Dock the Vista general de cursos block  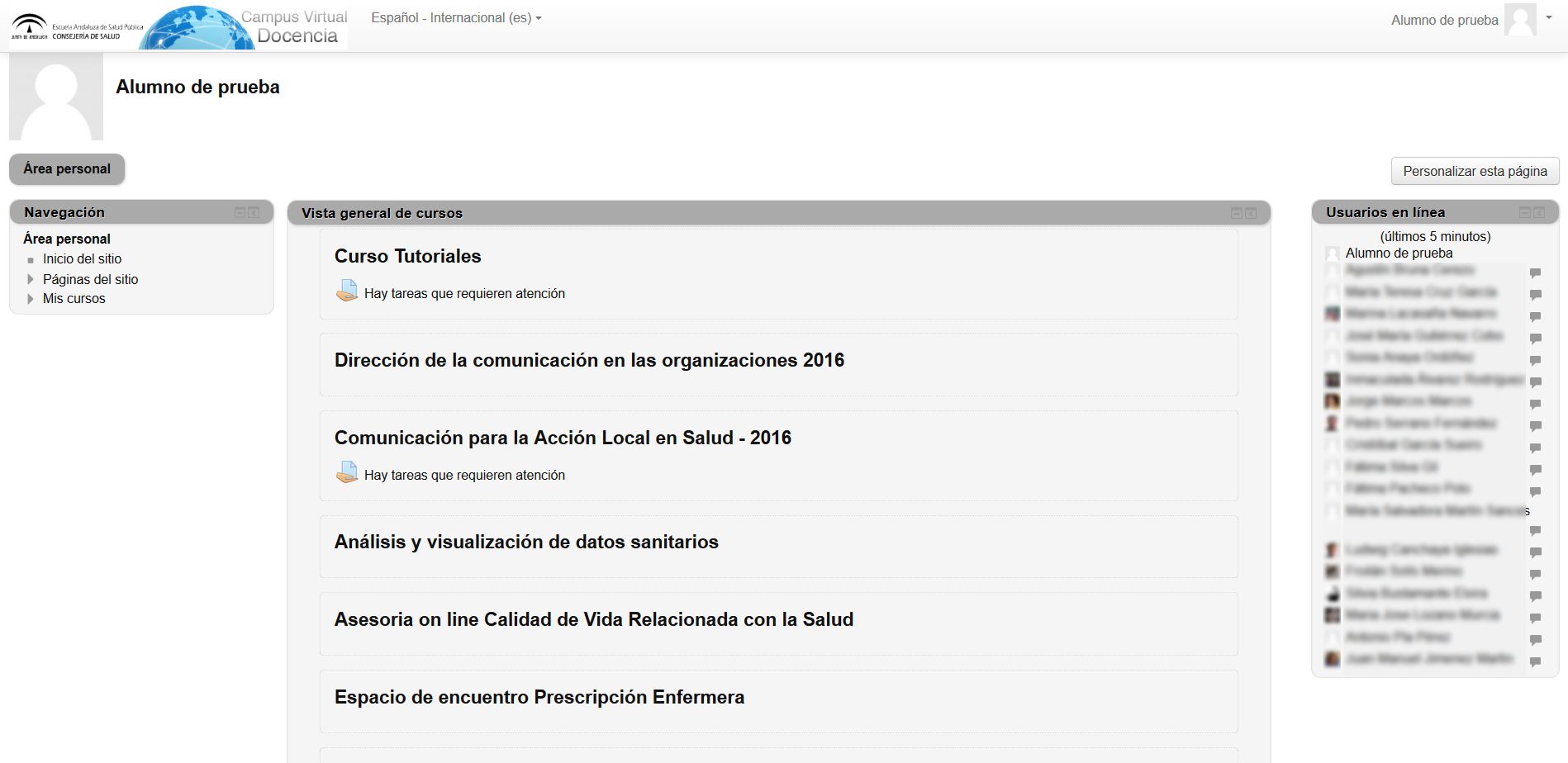click(x=1251, y=213)
